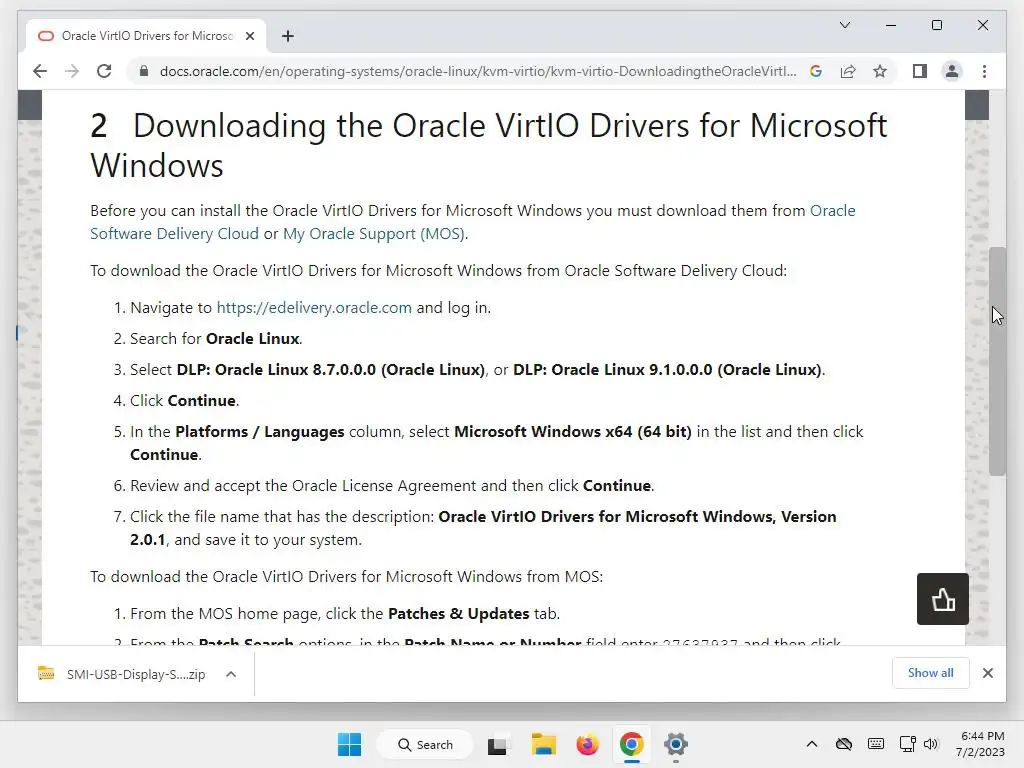The width and height of the screenshot is (1024, 768).
Task: Click the cloud sync tray icon
Action: click(844, 744)
